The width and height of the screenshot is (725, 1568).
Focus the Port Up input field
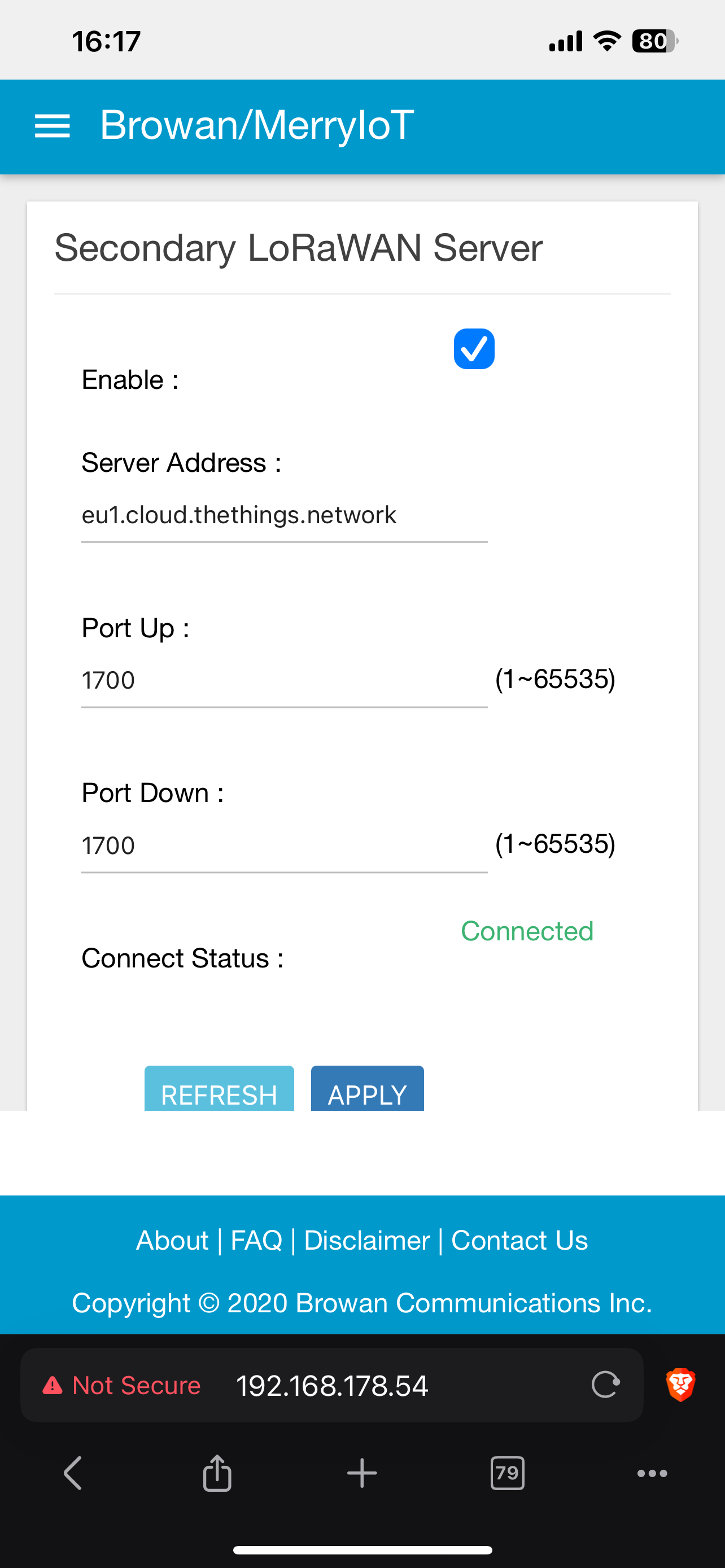pyautogui.click(x=284, y=681)
